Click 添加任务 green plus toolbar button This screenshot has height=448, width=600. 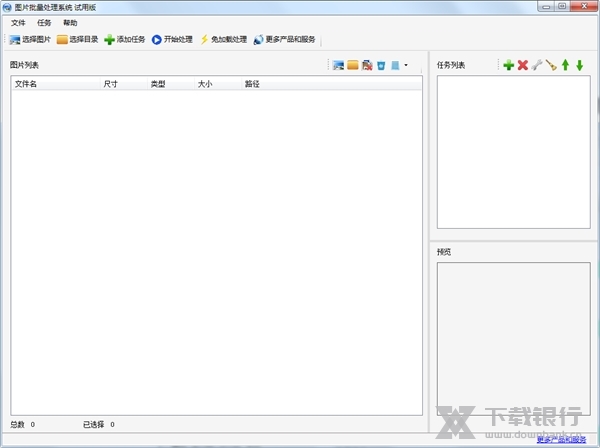point(125,39)
